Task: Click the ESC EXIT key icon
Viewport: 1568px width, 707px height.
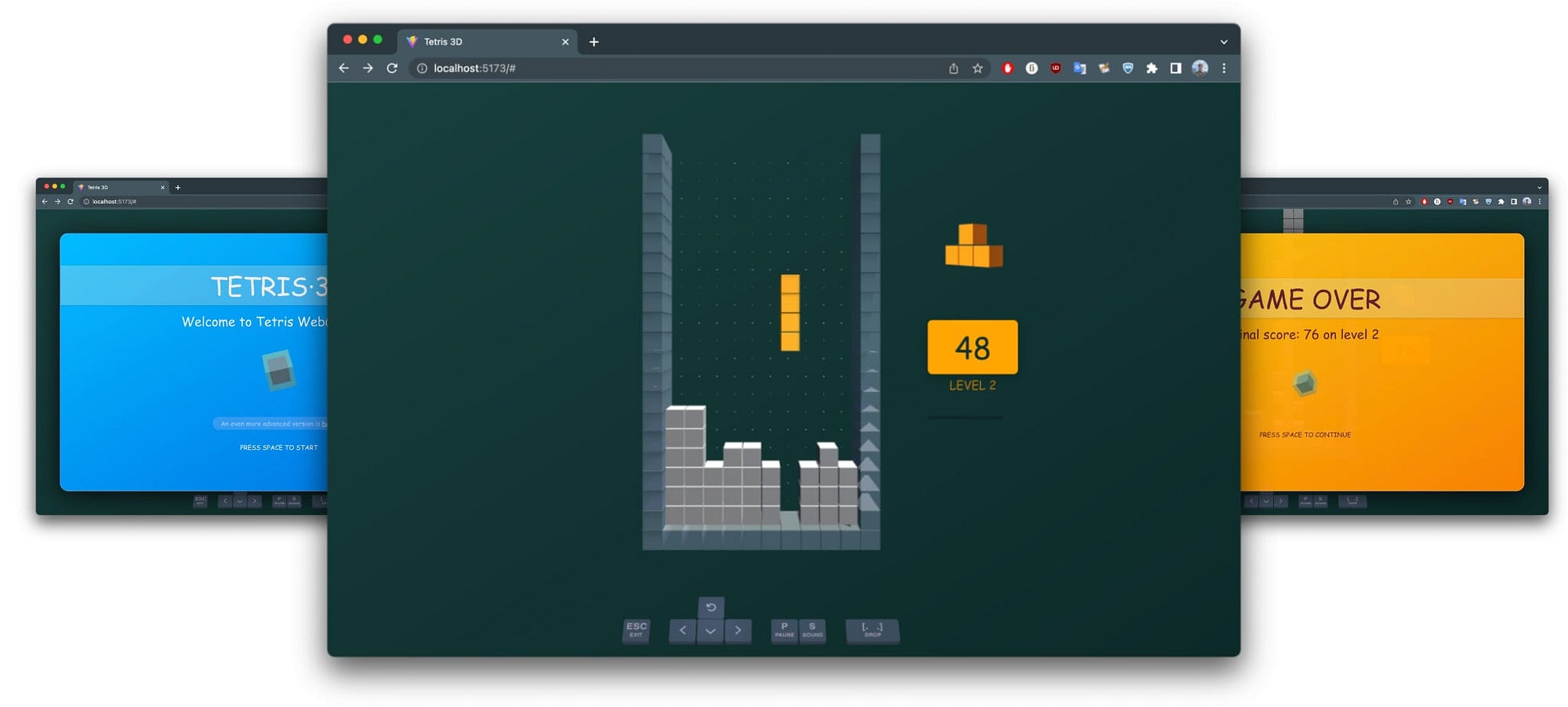Action: [636, 629]
